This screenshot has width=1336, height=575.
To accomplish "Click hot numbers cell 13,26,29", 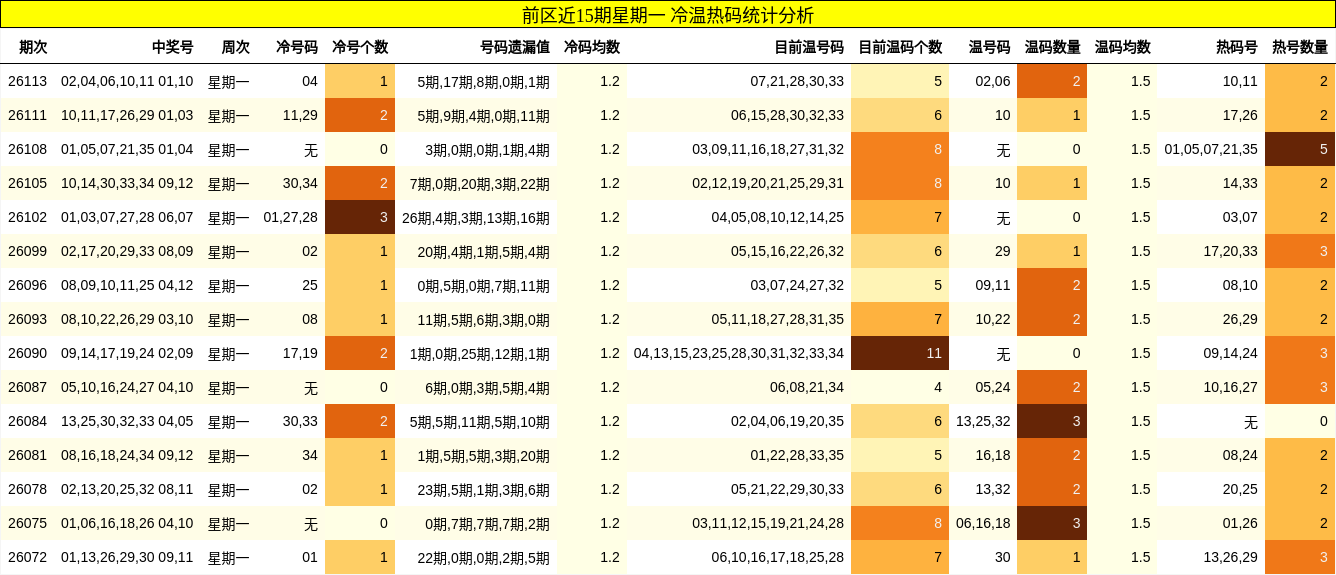I will (x=1230, y=558).
